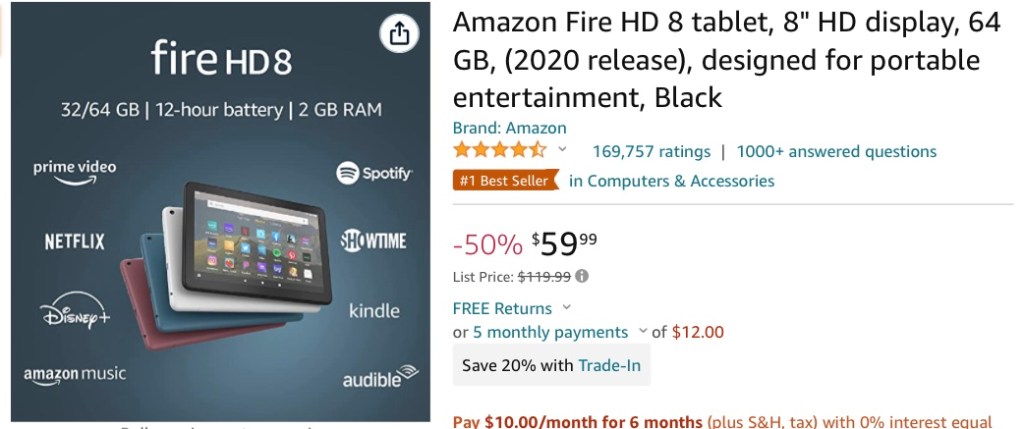
Task: Click the Save 20% with Trade-In button
Action: tap(551, 365)
